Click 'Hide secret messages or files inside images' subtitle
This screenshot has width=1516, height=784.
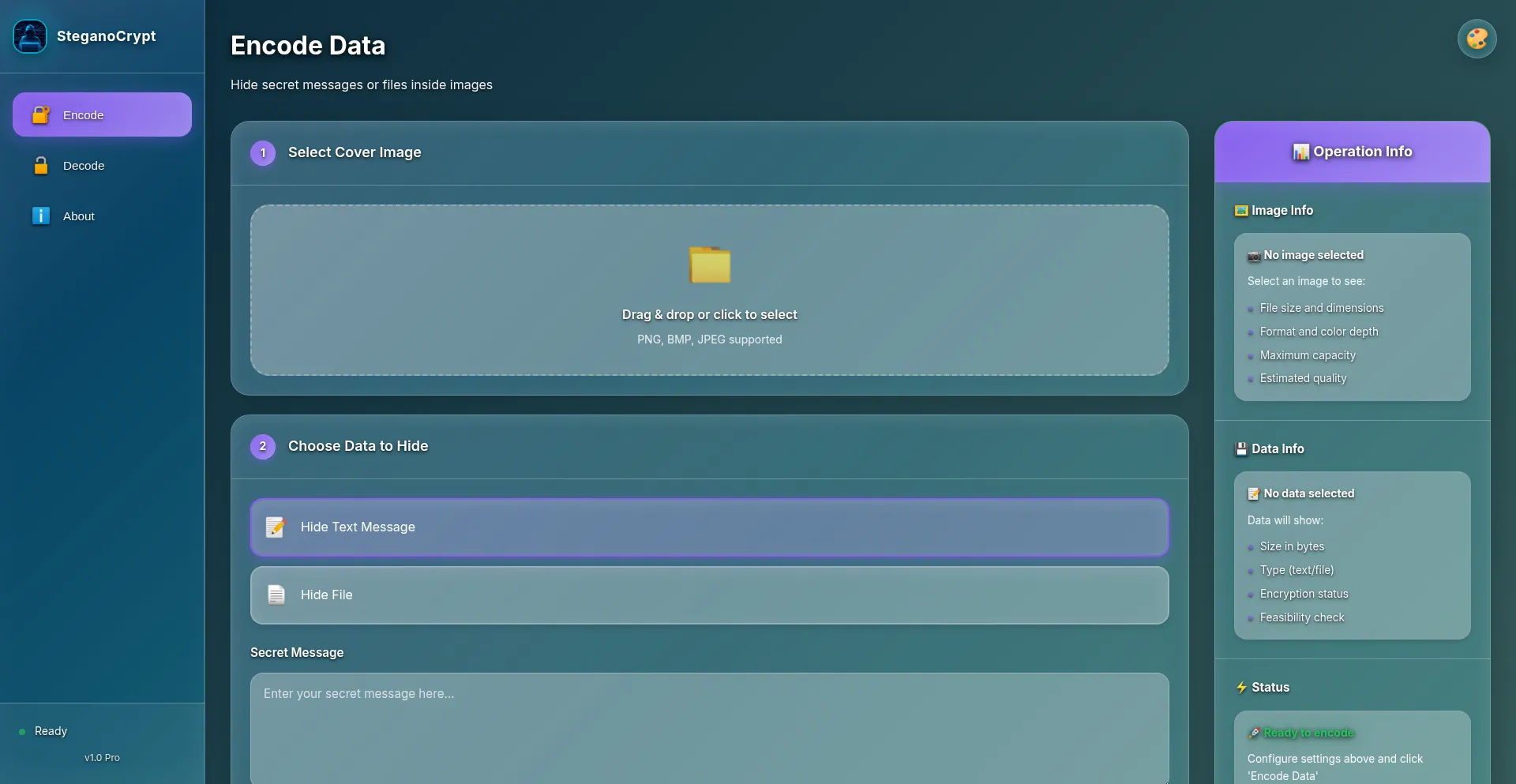[x=362, y=84]
